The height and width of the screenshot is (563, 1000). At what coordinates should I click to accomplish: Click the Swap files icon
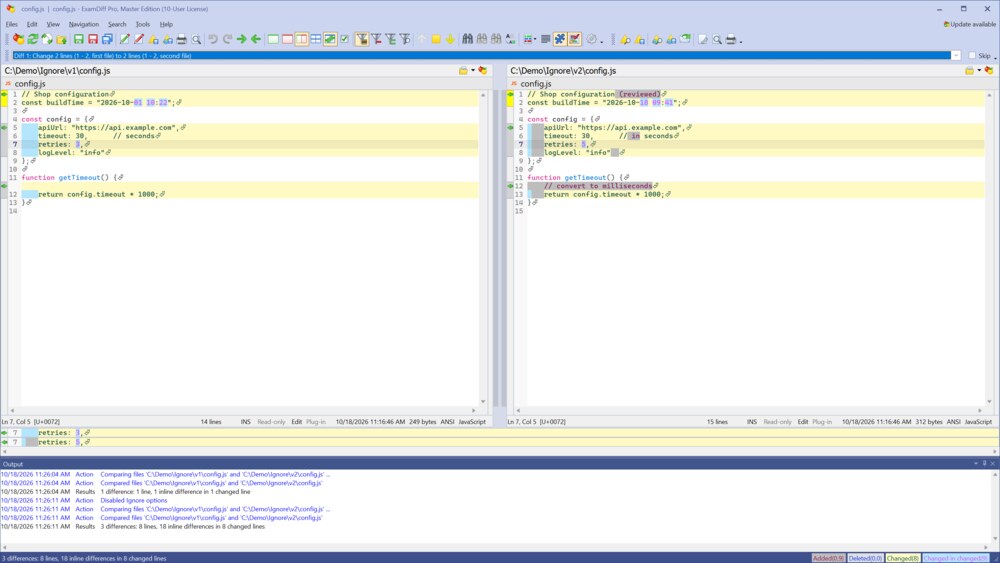click(x=47, y=40)
